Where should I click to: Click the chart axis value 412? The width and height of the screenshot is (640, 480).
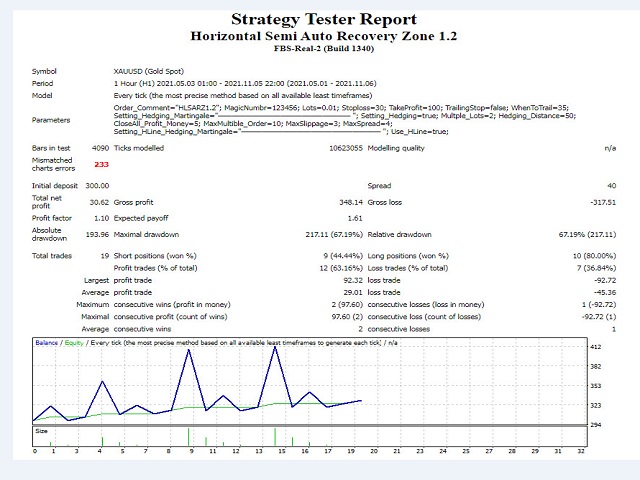point(596,347)
